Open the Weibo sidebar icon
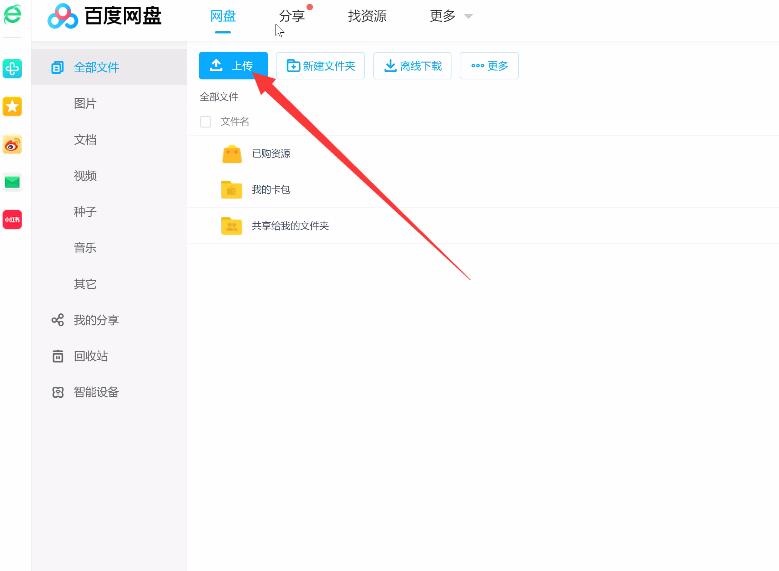 [12, 145]
